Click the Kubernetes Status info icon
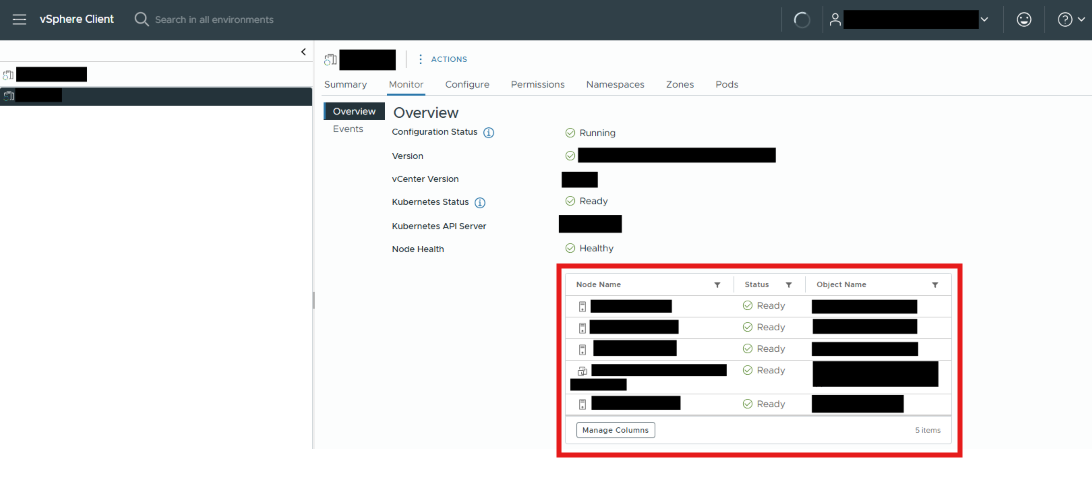The image size is (1092, 488). [480, 203]
